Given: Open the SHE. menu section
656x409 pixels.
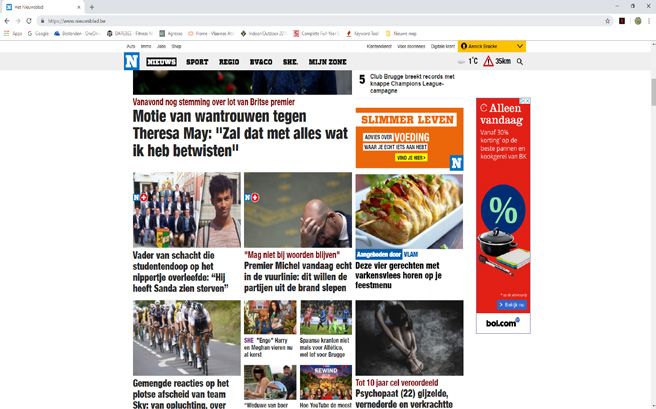Looking at the screenshot, I should tap(290, 62).
